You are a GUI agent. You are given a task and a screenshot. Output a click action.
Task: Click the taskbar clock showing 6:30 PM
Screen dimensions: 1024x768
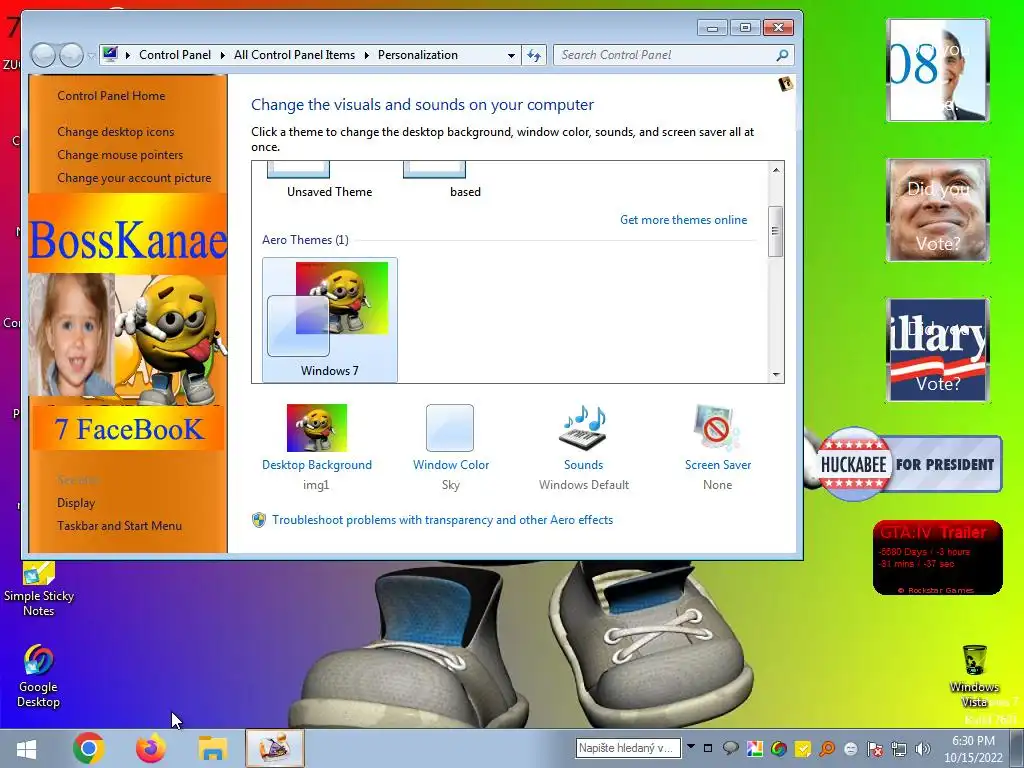pyautogui.click(x=973, y=748)
